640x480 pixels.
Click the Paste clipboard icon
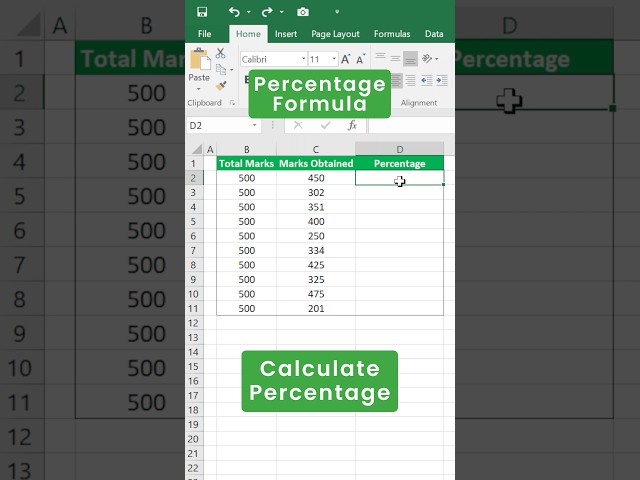[200, 60]
